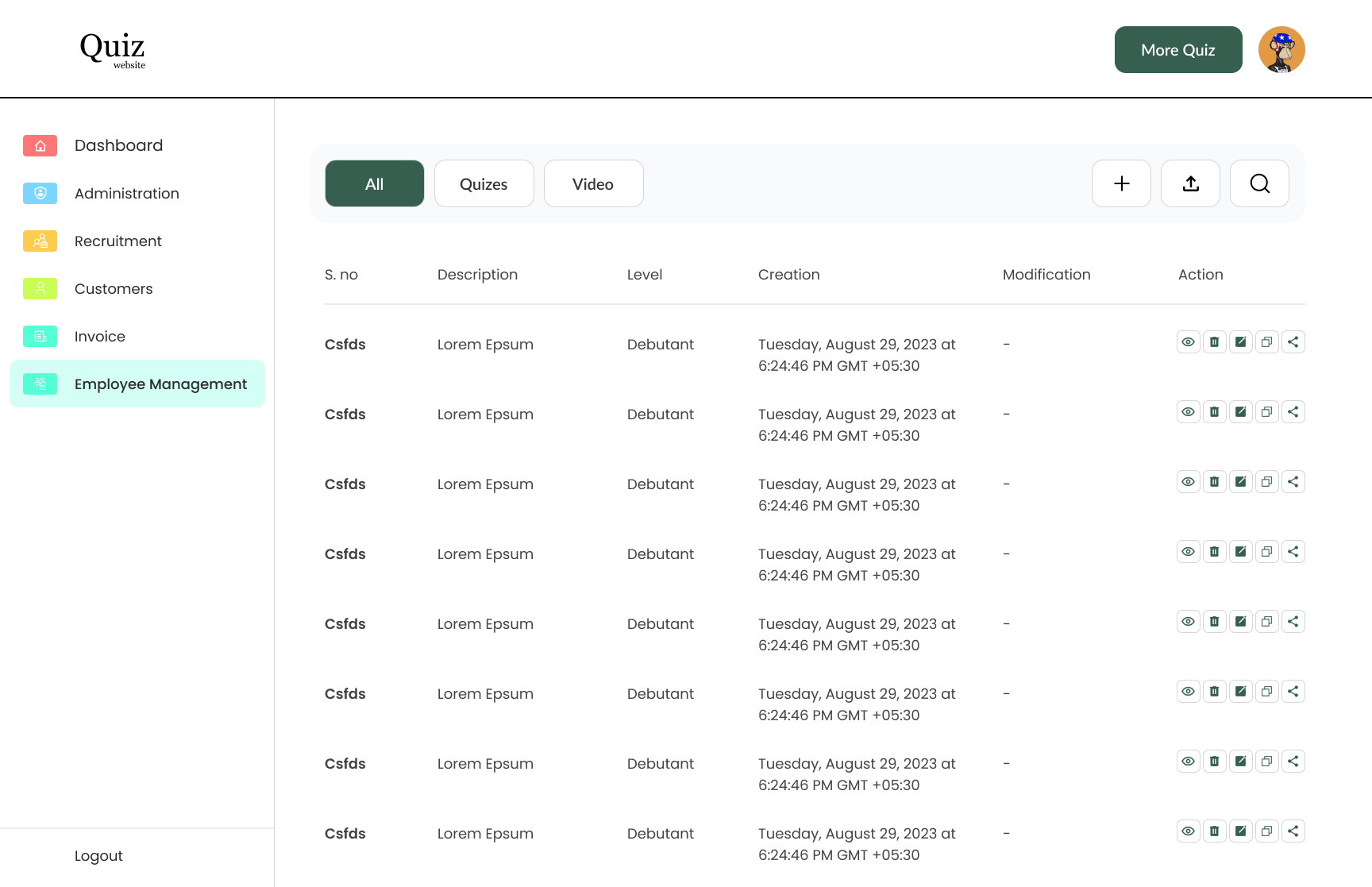Click the Logout link
This screenshot has width=1372, height=887.
98,856
